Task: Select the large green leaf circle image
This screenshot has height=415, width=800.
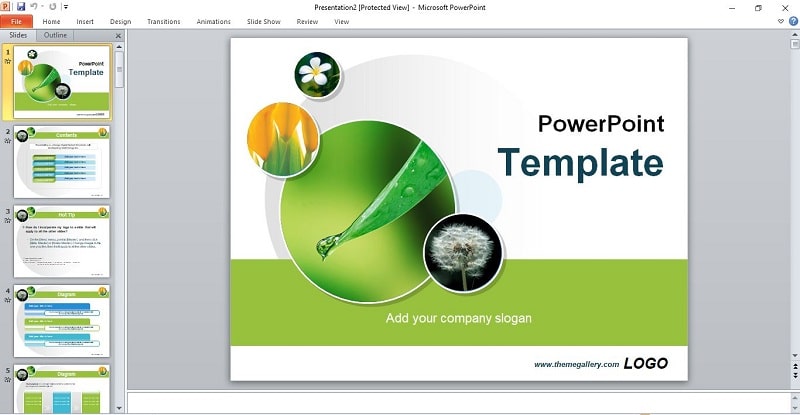Action: coord(367,210)
